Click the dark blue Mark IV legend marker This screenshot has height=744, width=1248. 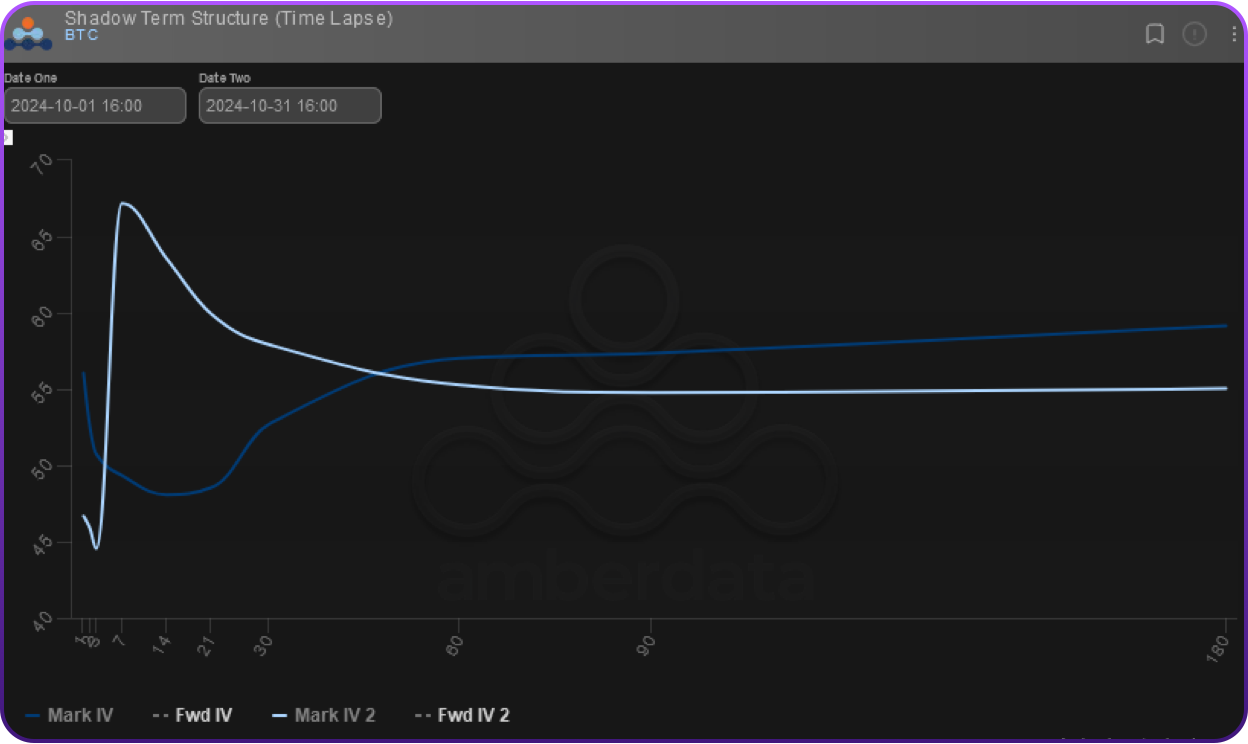(32, 716)
